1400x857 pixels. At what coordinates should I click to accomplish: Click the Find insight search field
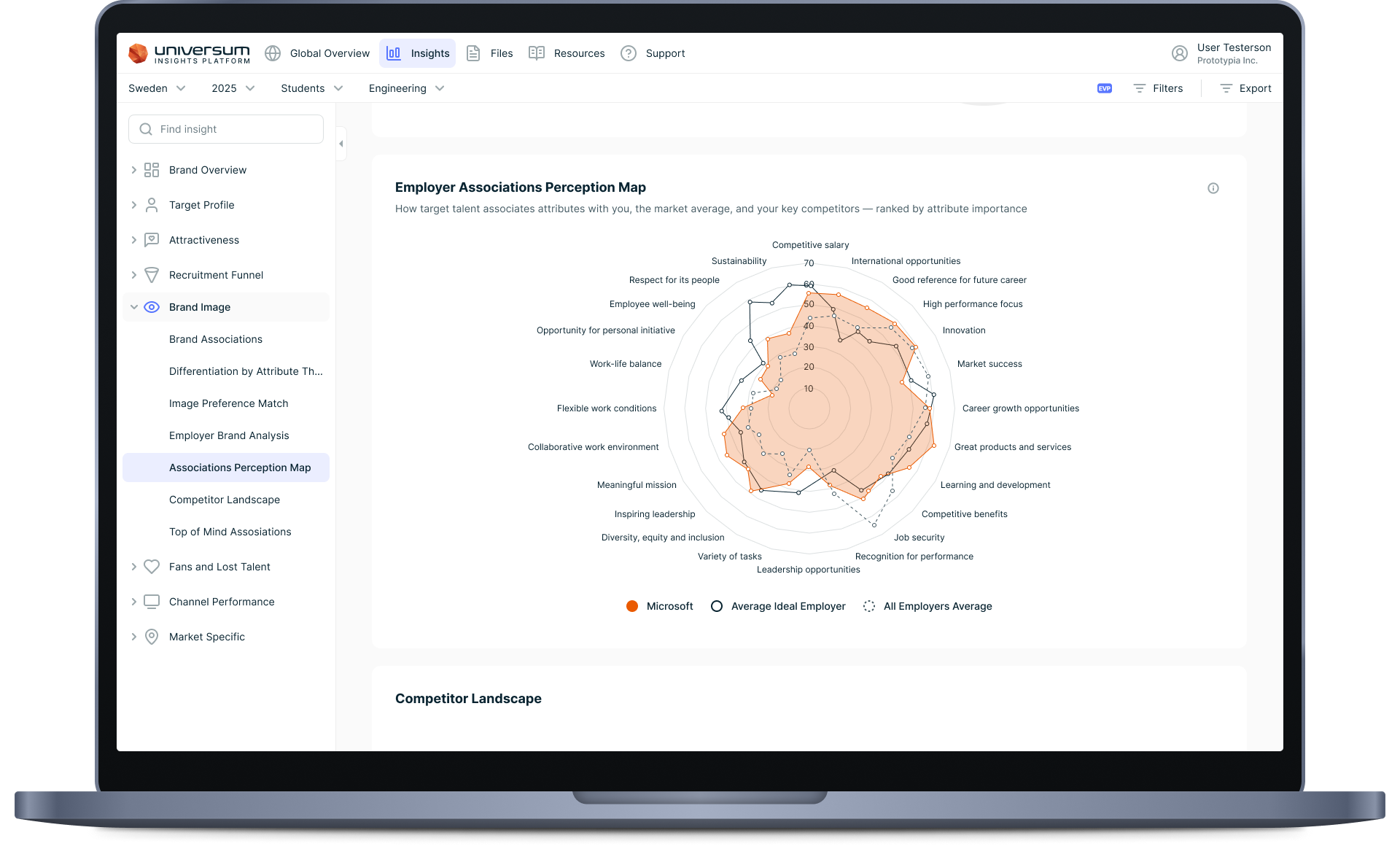point(226,129)
